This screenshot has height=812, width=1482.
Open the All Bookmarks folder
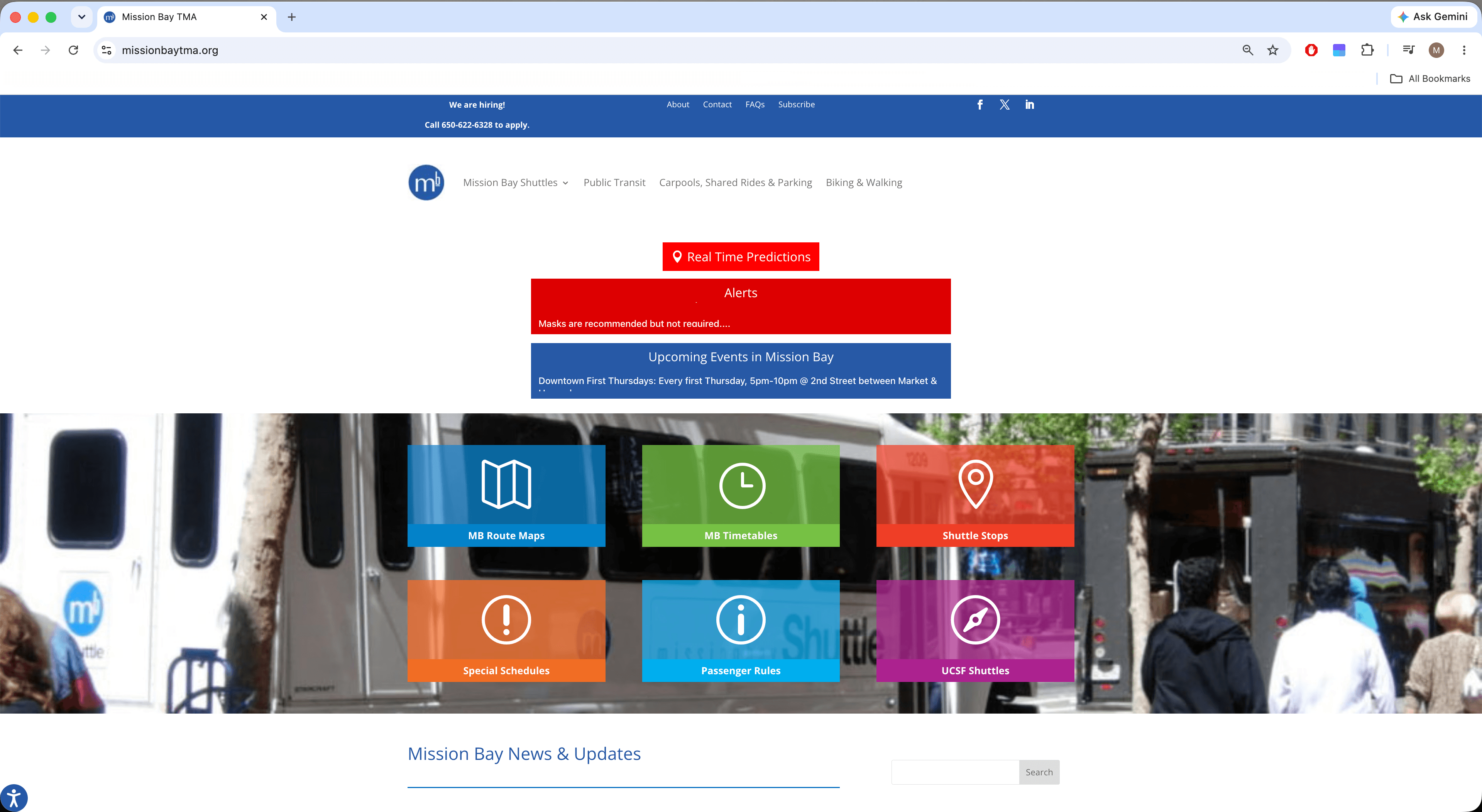point(1430,79)
